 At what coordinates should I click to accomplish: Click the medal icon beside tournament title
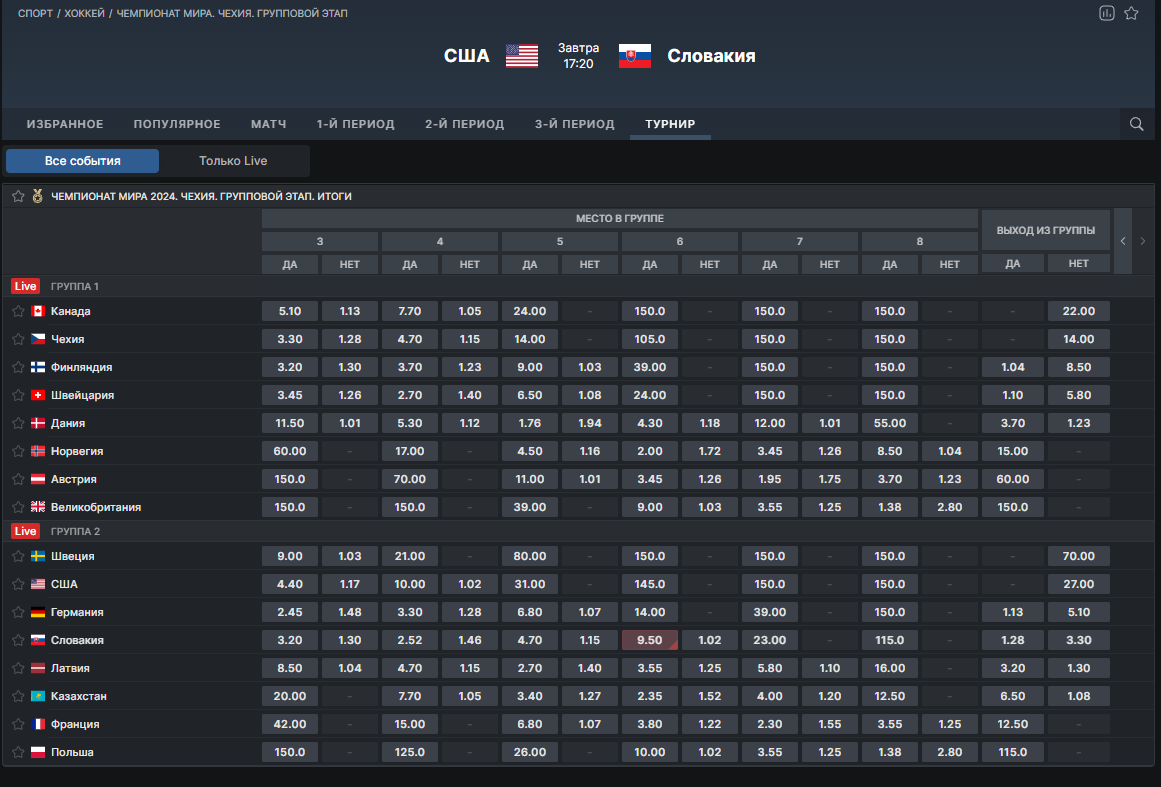coord(38,196)
